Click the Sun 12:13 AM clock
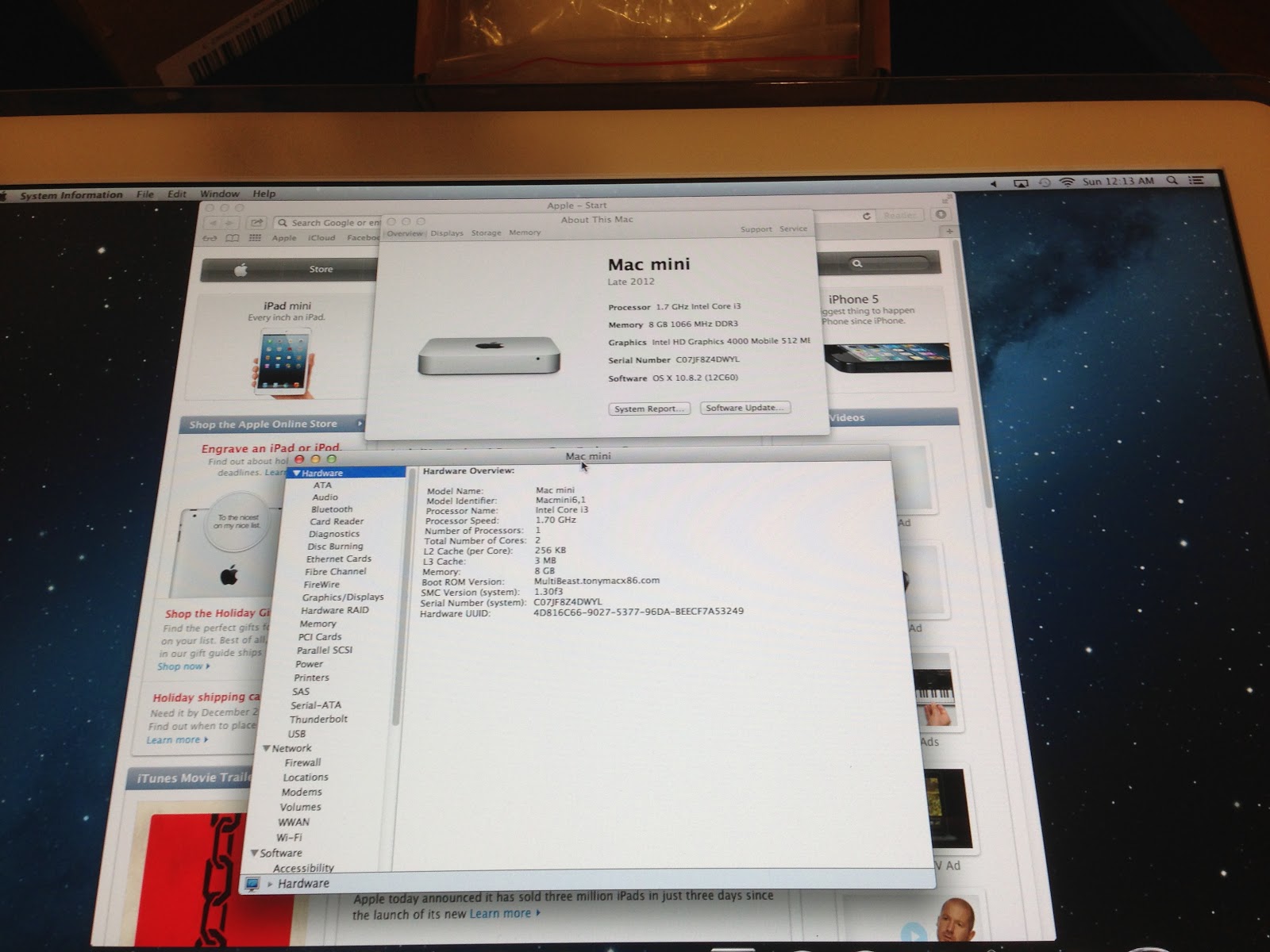Screen dimensions: 1270x952 pos(1118,182)
